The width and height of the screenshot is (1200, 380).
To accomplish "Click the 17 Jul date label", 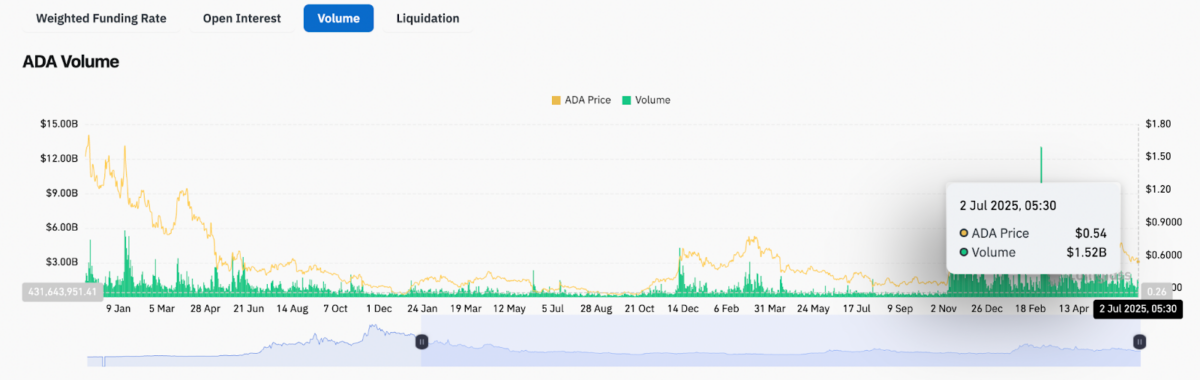I will tap(856, 309).
